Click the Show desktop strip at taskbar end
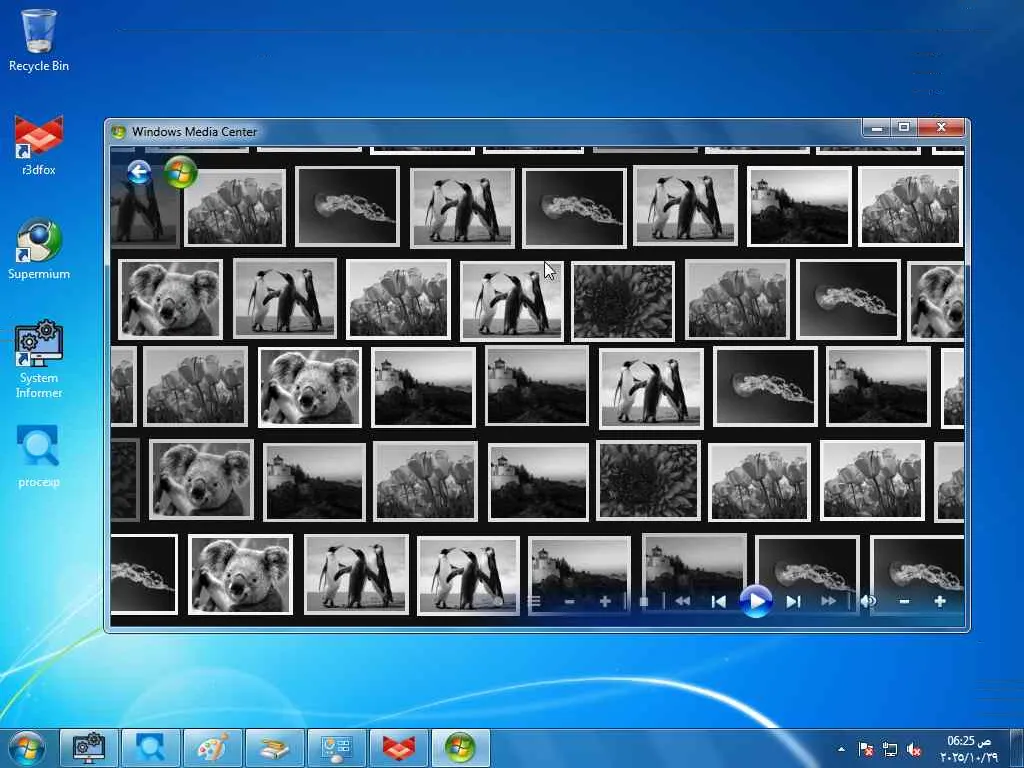Viewport: 1024px width, 768px height. (x=1017, y=748)
